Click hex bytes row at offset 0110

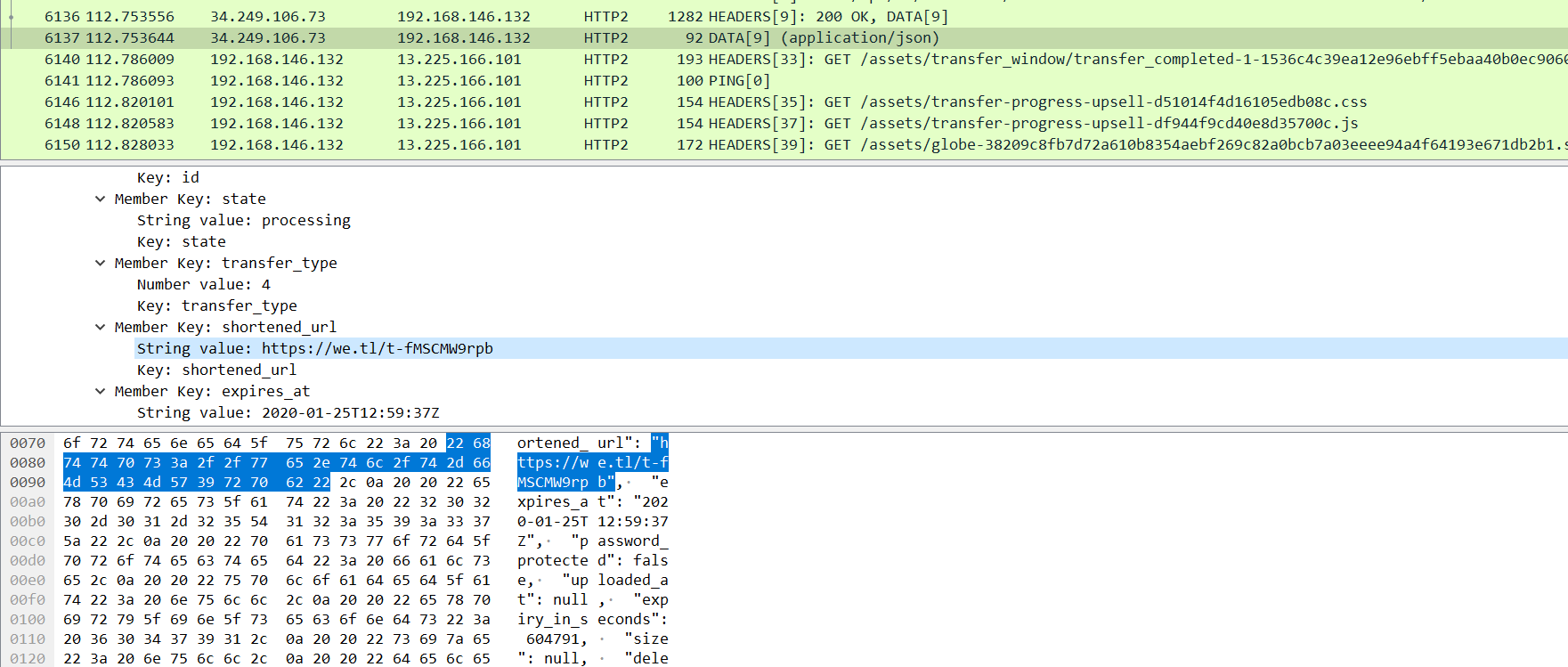coord(277,639)
